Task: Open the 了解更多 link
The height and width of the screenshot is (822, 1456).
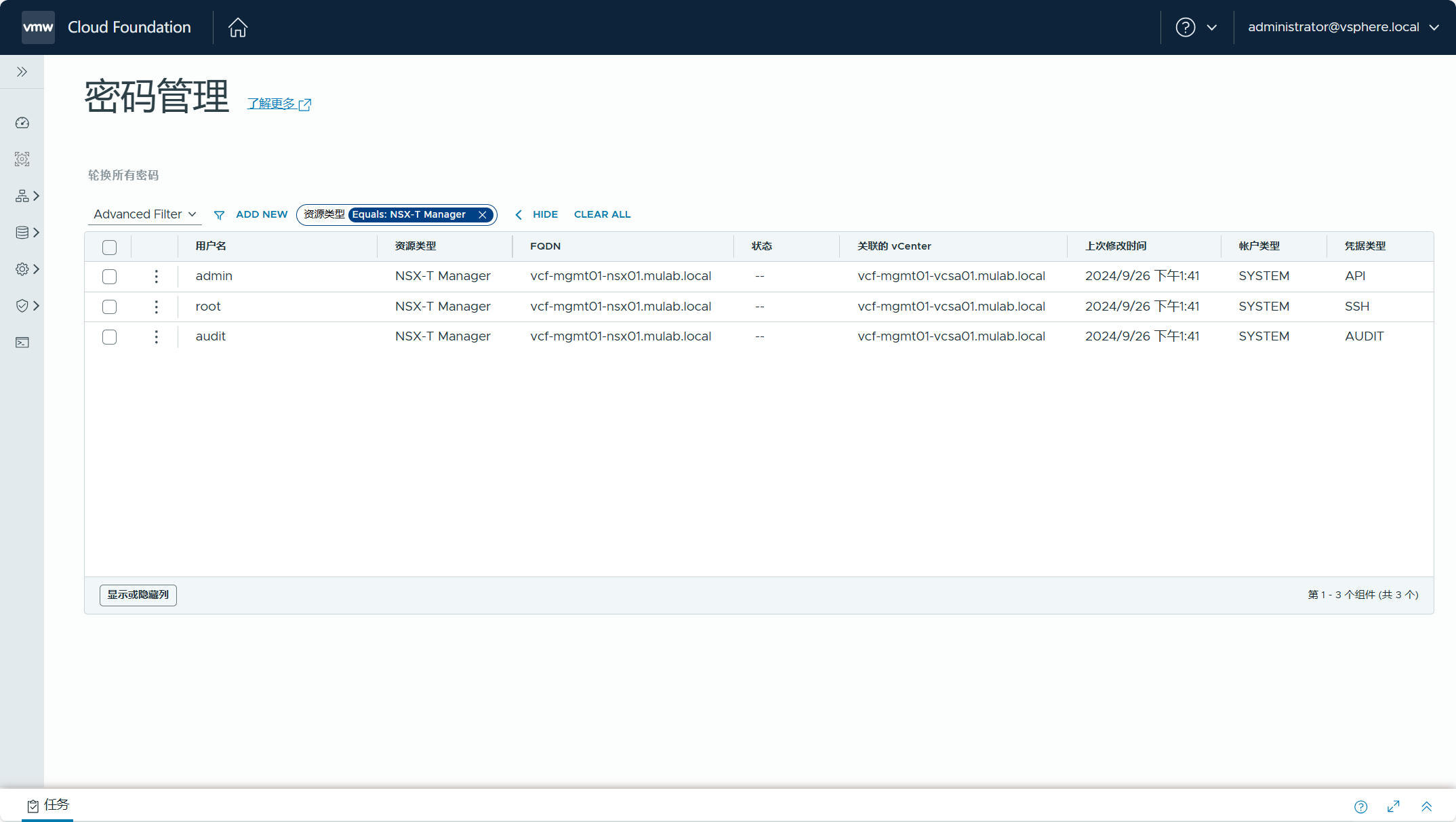Action: pyautogui.click(x=279, y=104)
